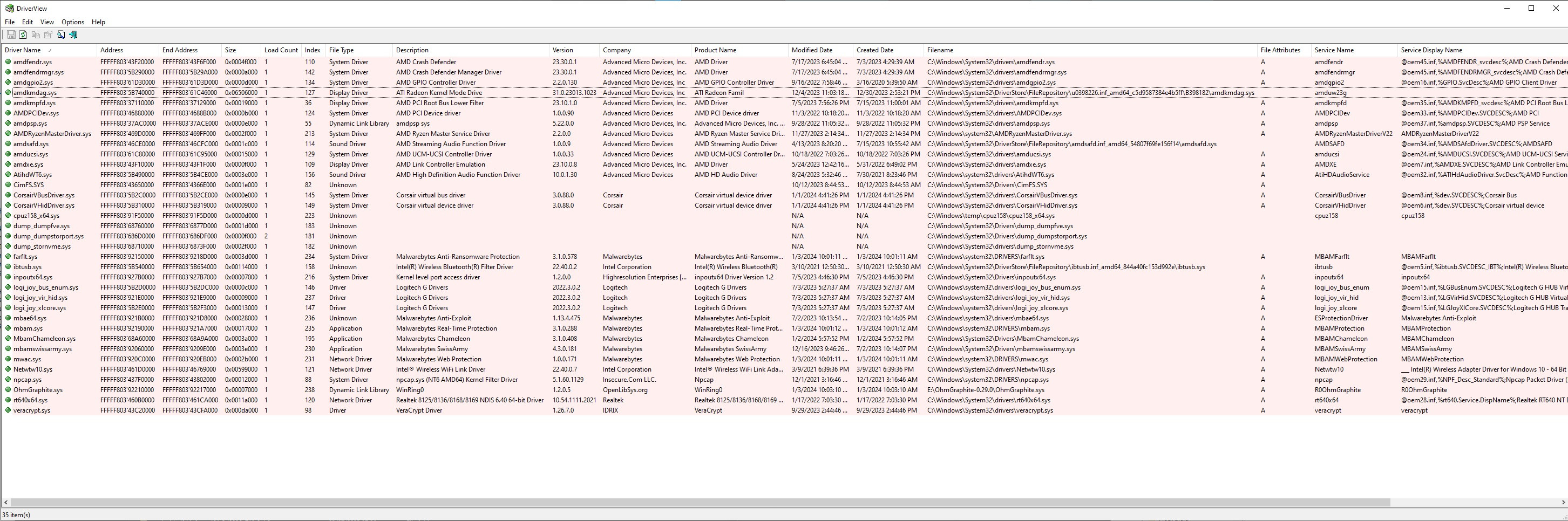
Task: Sort by the File Type column header
Action: [x=359, y=51]
